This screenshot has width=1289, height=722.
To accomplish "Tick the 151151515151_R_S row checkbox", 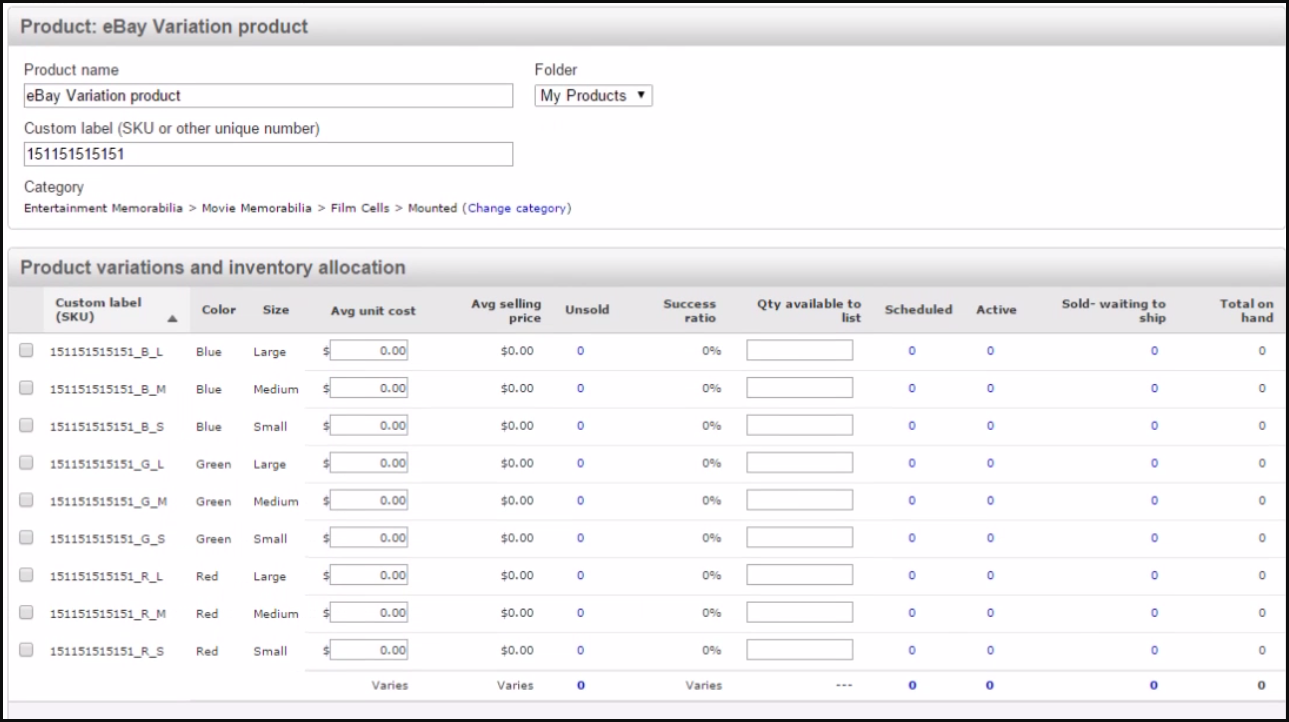I will tap(27, 650).
